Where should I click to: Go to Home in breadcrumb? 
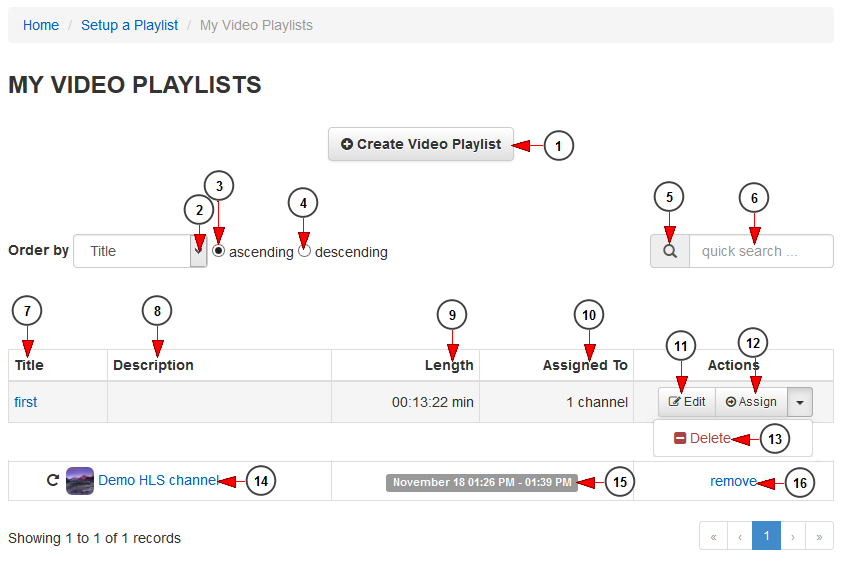click(41, 25)
